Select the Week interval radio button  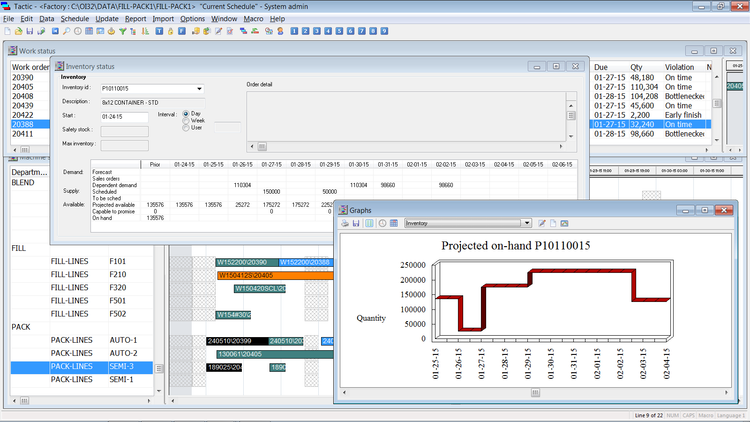tap(185, 121)
